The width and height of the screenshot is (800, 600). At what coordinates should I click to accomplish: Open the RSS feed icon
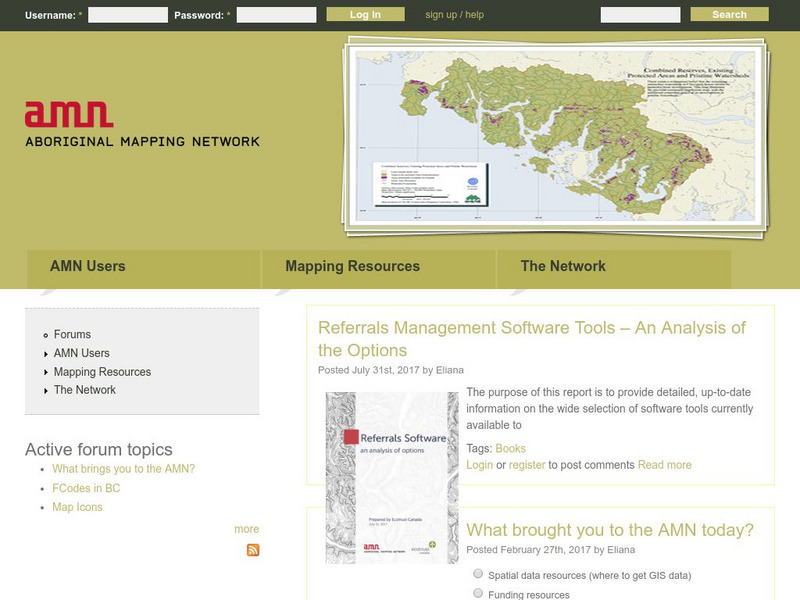tap(253, 550)
